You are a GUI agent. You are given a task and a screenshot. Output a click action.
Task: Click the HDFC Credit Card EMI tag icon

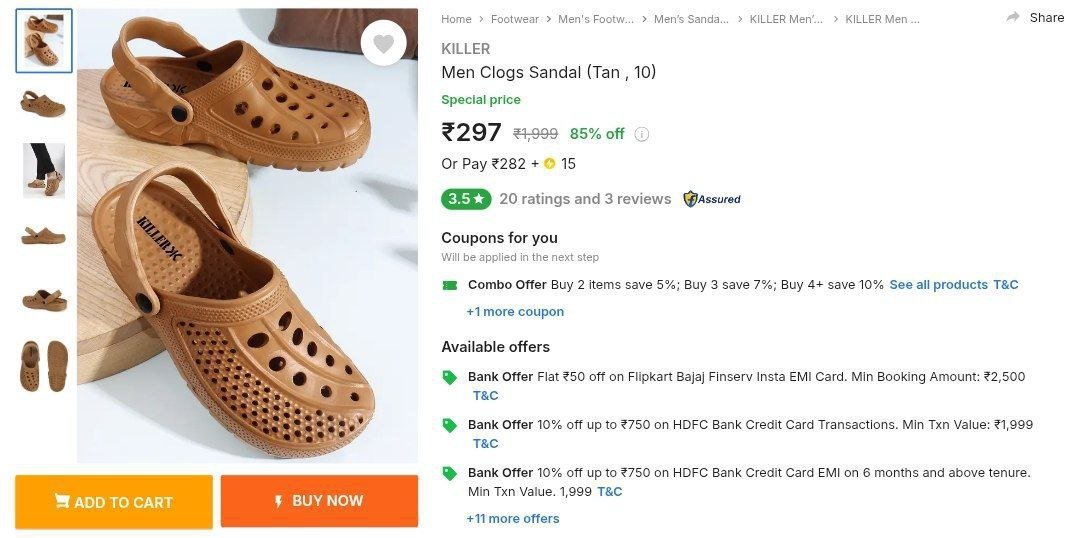click(x=450, y=473)
